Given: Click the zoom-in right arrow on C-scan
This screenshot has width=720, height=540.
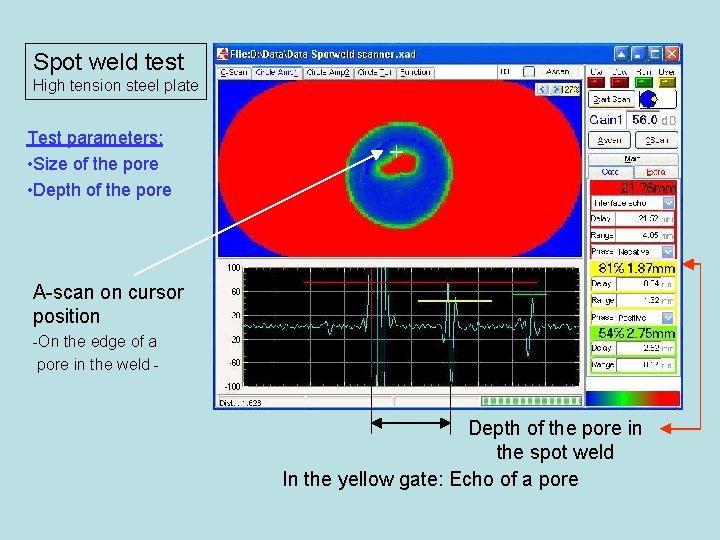Looking at the screenshot, I should tap(556, 89).
